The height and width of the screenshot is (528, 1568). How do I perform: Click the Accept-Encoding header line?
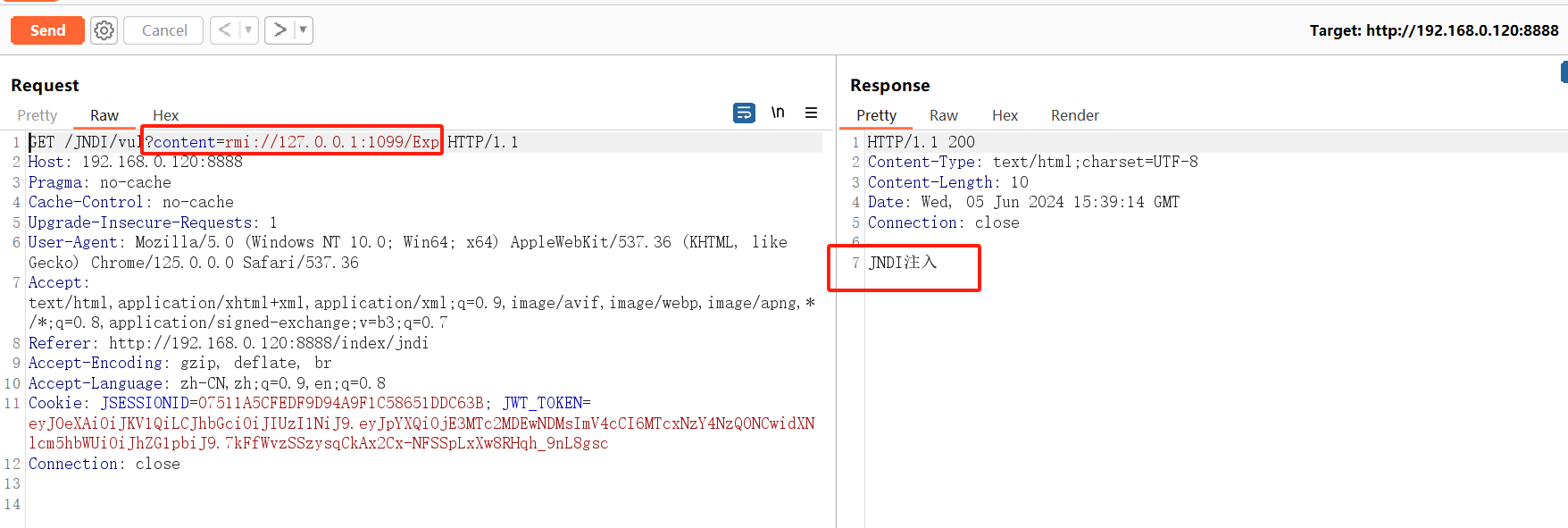click(180, 363)
